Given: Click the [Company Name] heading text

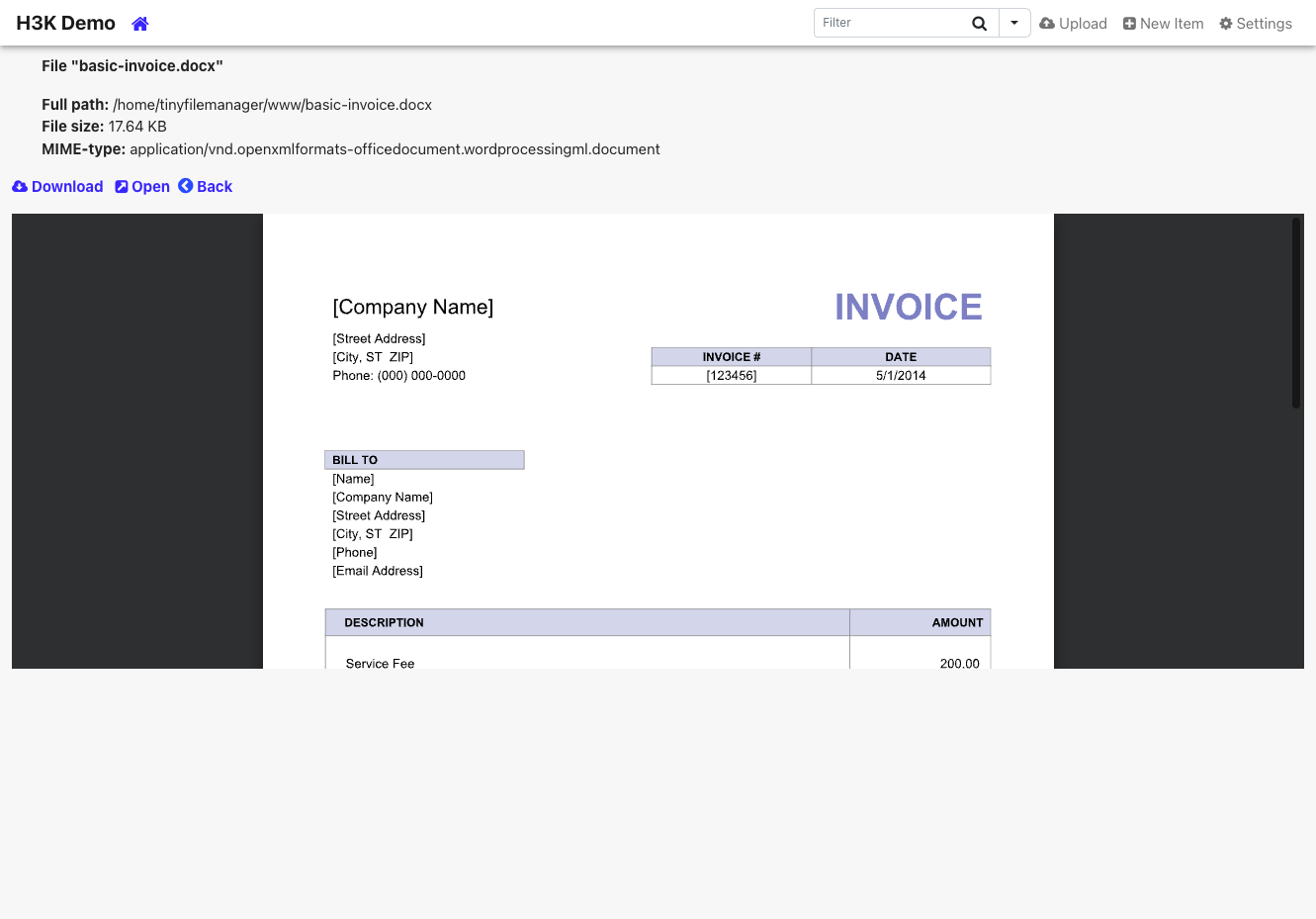Looking at the screenshot, I should pyautogui.click(x=413, y=307).
